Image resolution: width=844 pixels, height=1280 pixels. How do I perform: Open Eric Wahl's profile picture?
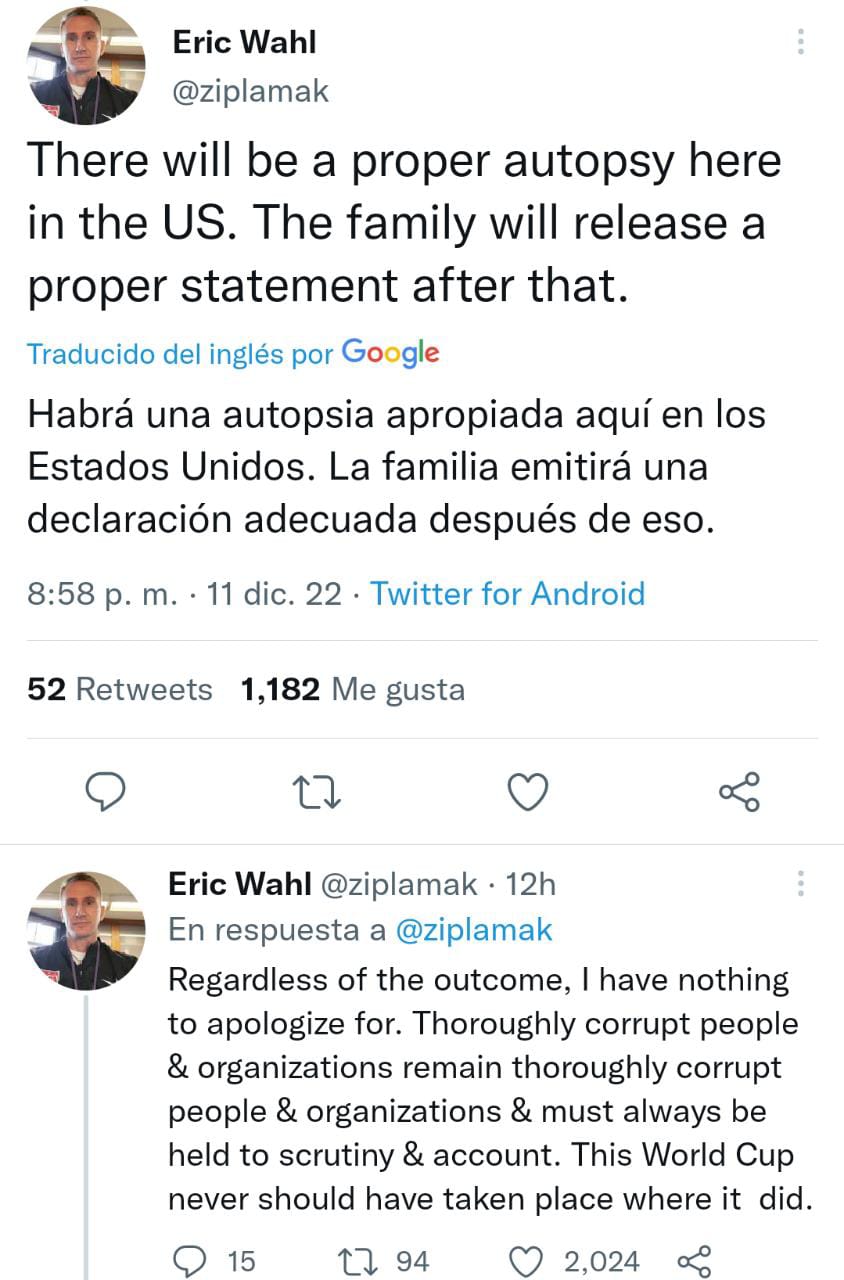pyautogui.click(x=85, y=65)
